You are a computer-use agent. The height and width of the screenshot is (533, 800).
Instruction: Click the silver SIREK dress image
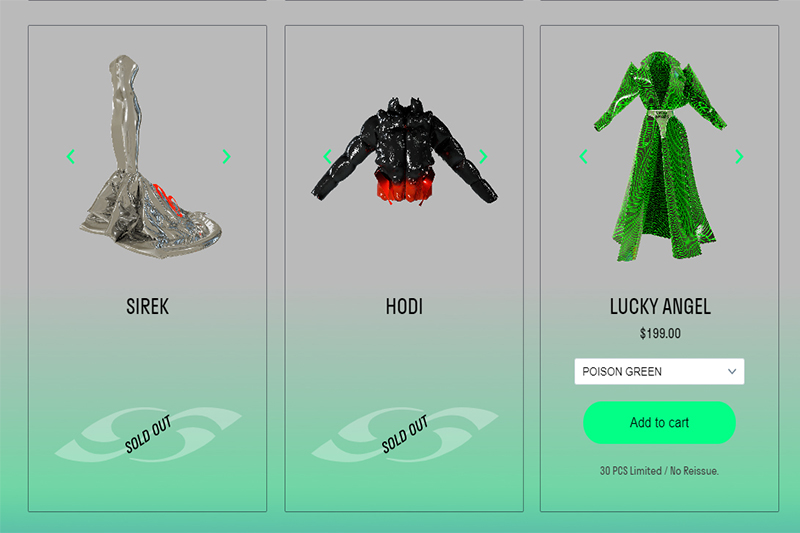[151, 157]
